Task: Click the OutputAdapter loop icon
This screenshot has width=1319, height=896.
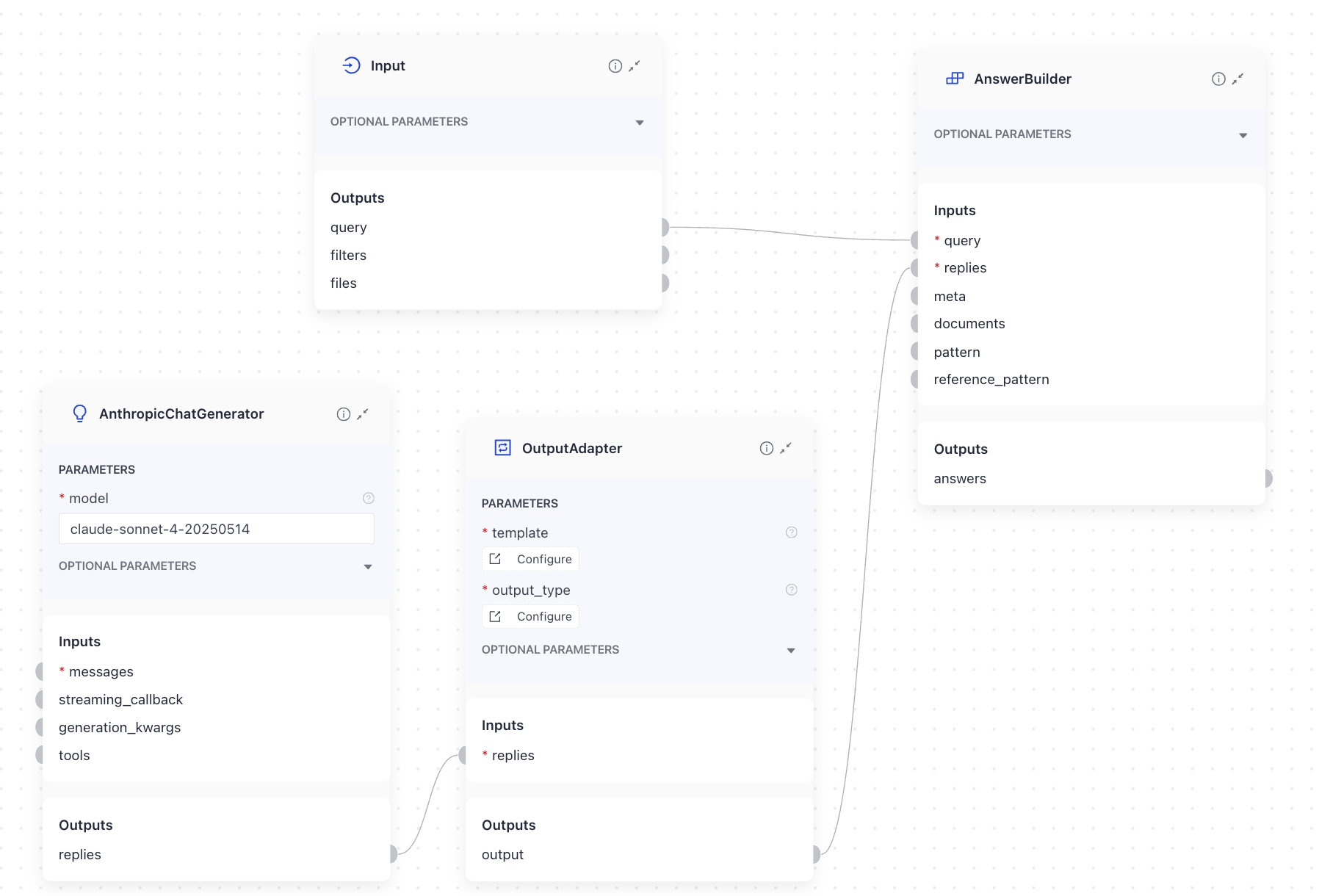Action: coord(503,448)
